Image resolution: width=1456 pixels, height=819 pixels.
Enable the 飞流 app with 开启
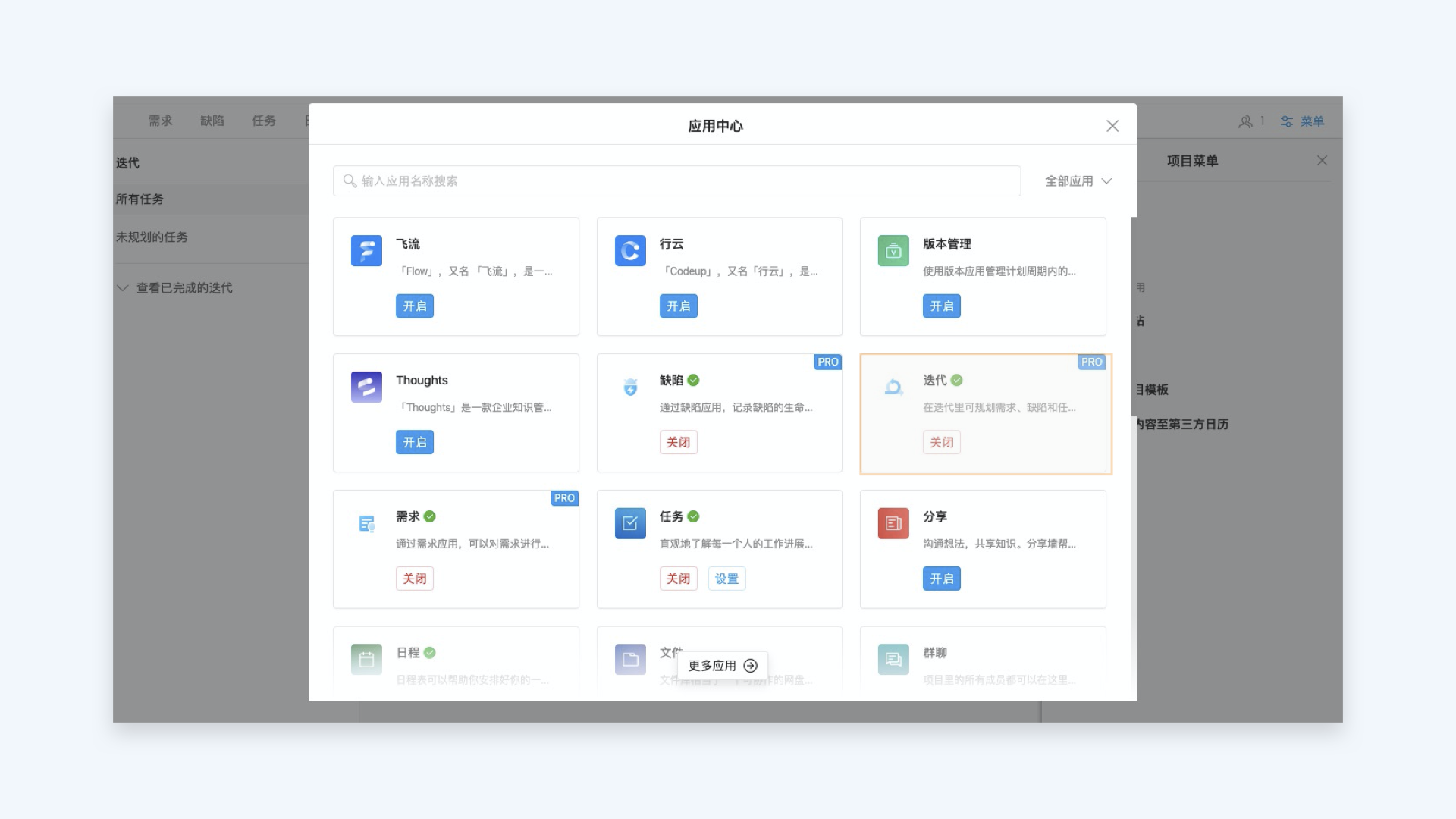coord(415,306)
